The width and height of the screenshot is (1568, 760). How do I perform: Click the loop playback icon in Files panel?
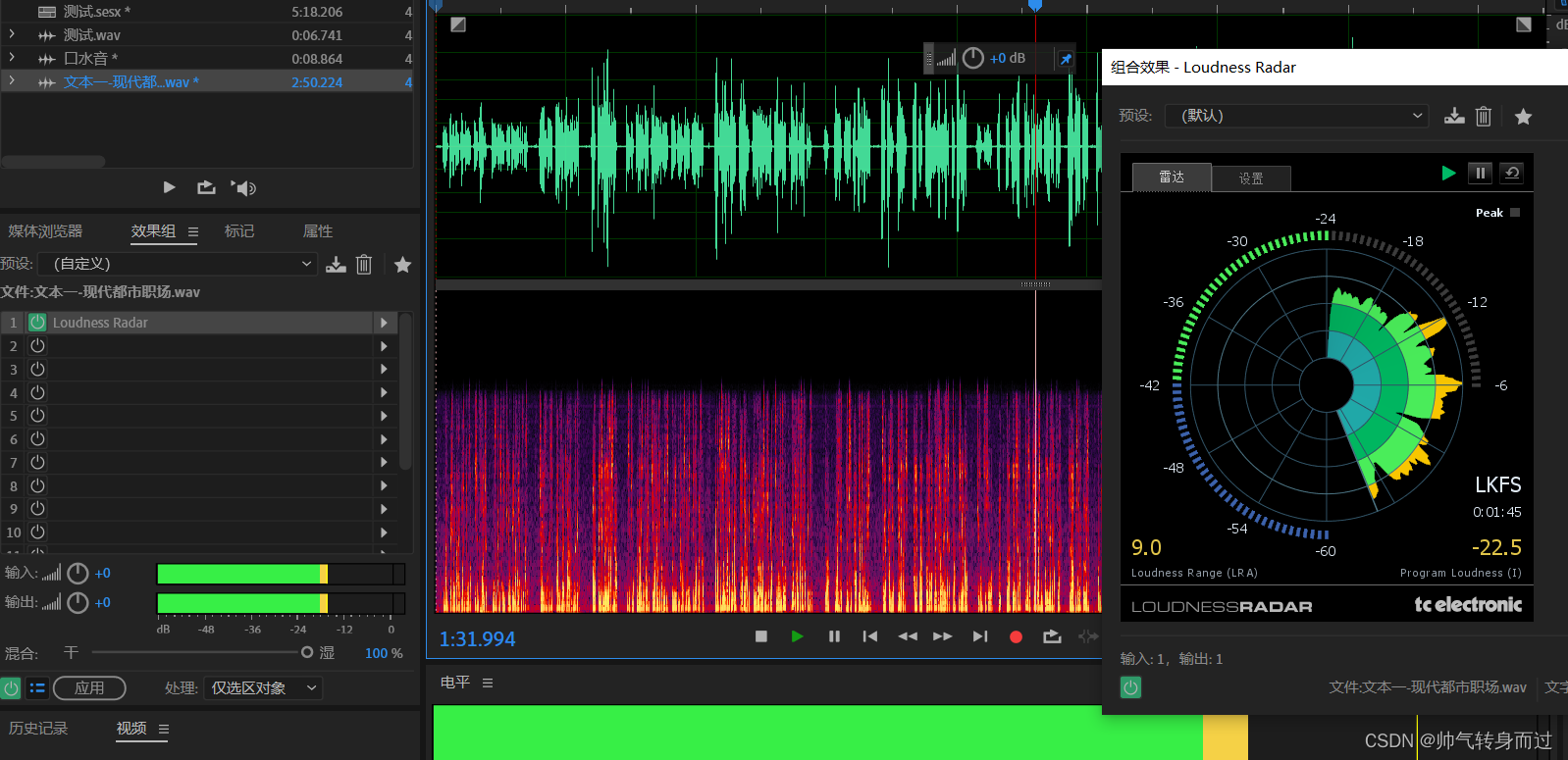click(206, 187)
